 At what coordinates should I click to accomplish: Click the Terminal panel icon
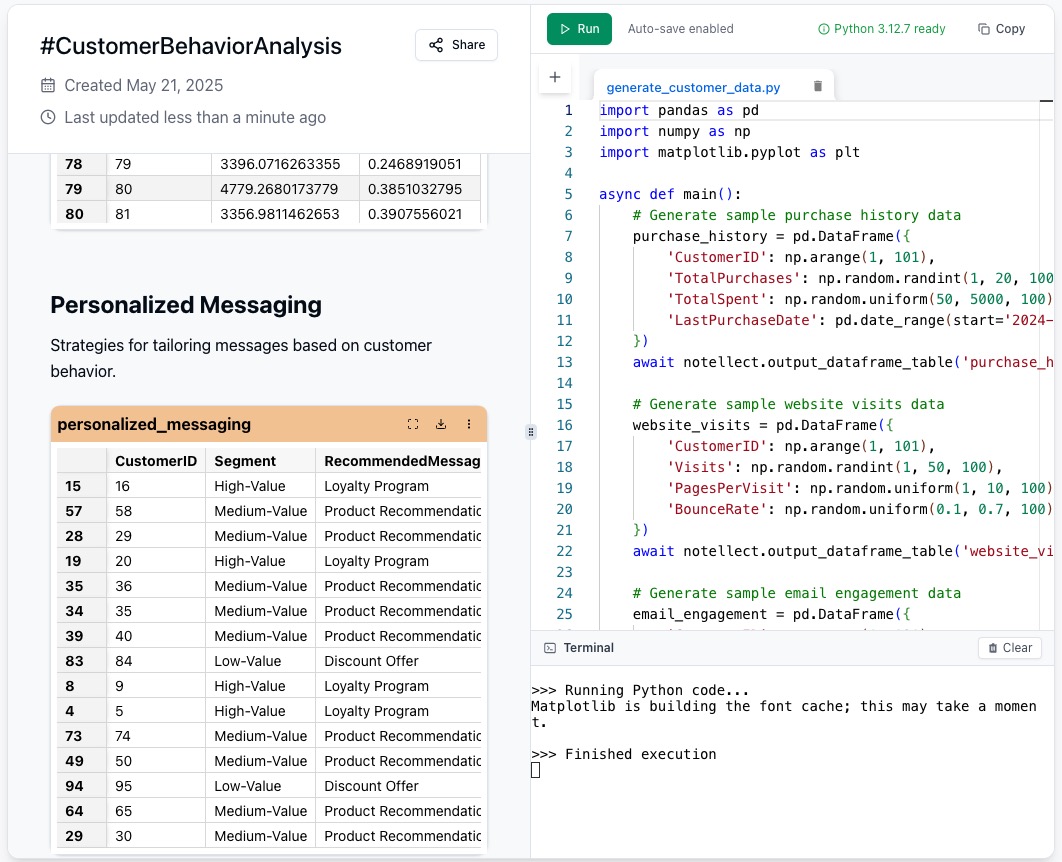tap(550, 648)
